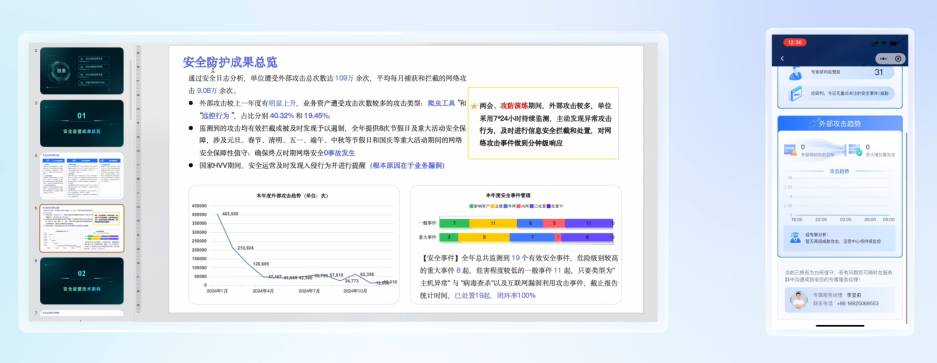Tap the expert avatar icon beside 31
This screenshot has height=363, width=937.
coord(795,73)
